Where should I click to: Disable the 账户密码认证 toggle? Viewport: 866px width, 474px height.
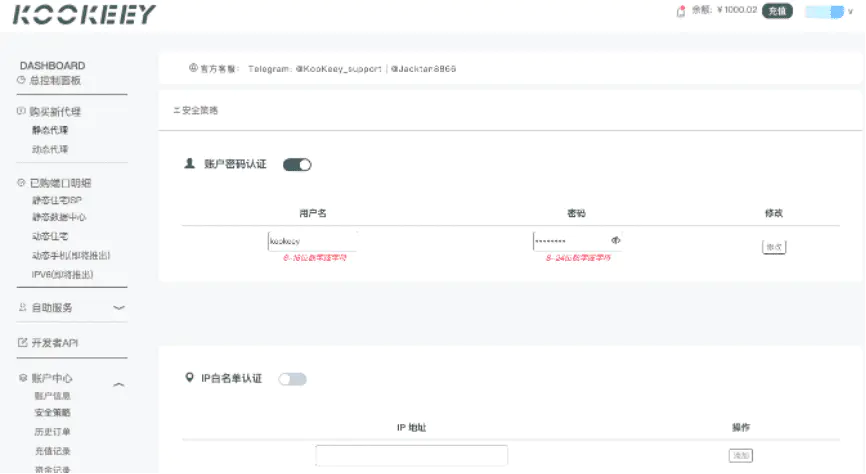click(297, 164)
